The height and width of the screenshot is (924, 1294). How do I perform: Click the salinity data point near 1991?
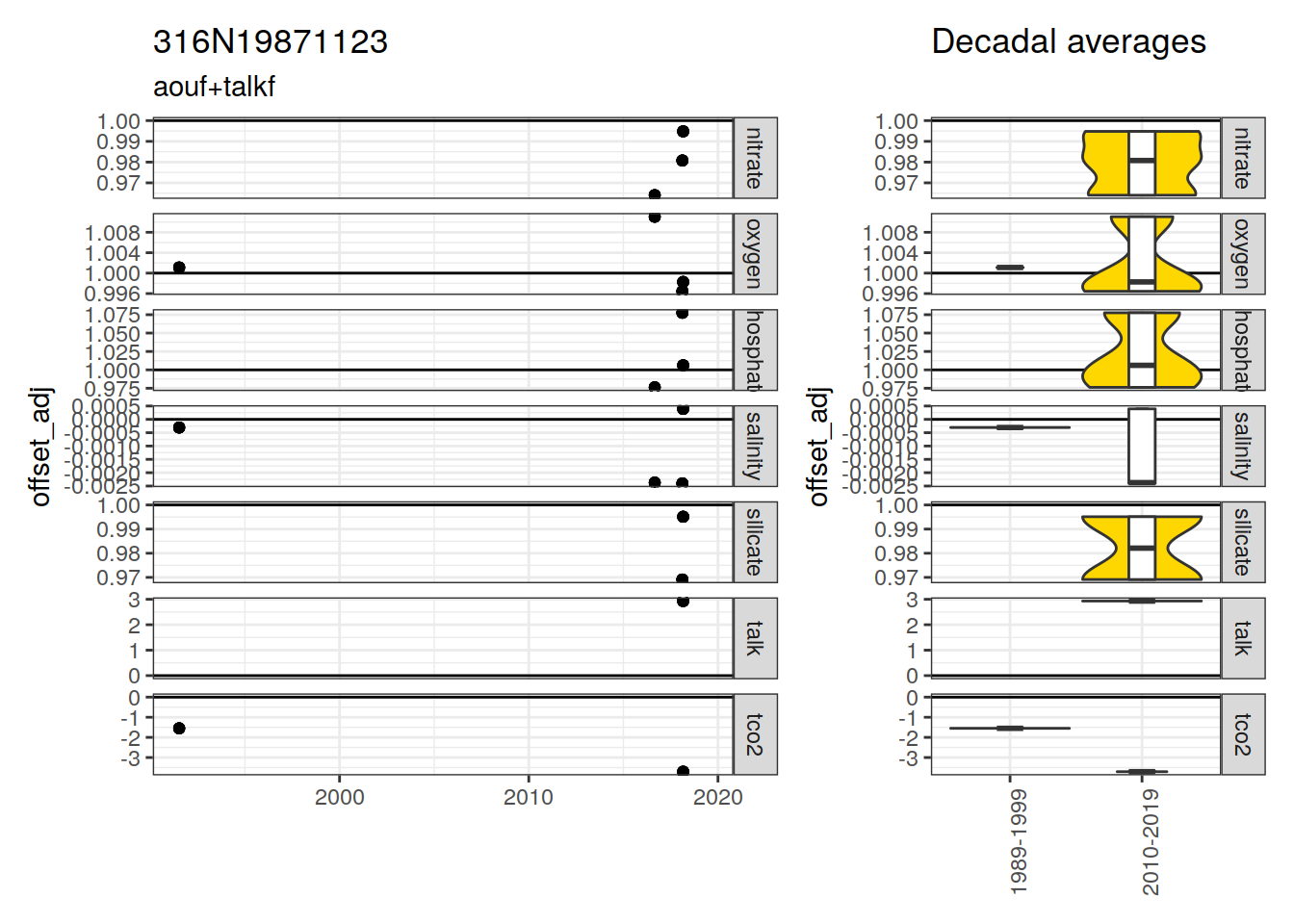(179, 427)
